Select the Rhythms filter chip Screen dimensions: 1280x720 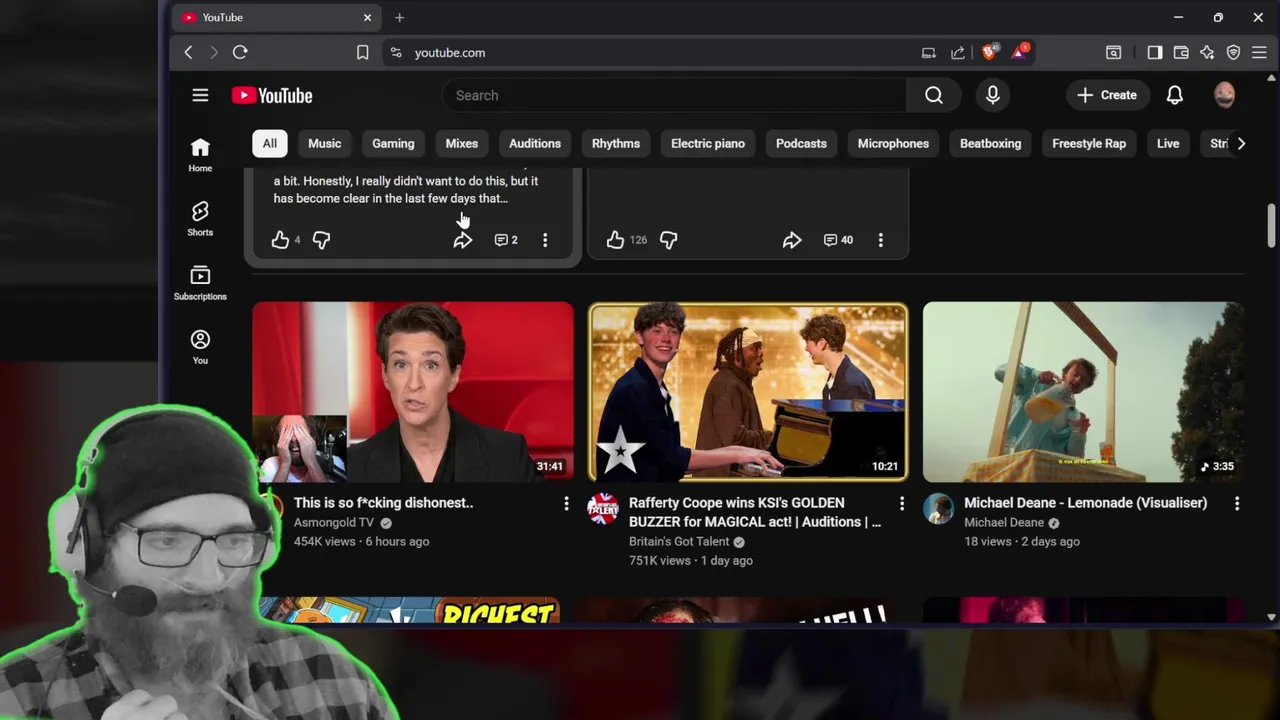[x=616, y=143]
